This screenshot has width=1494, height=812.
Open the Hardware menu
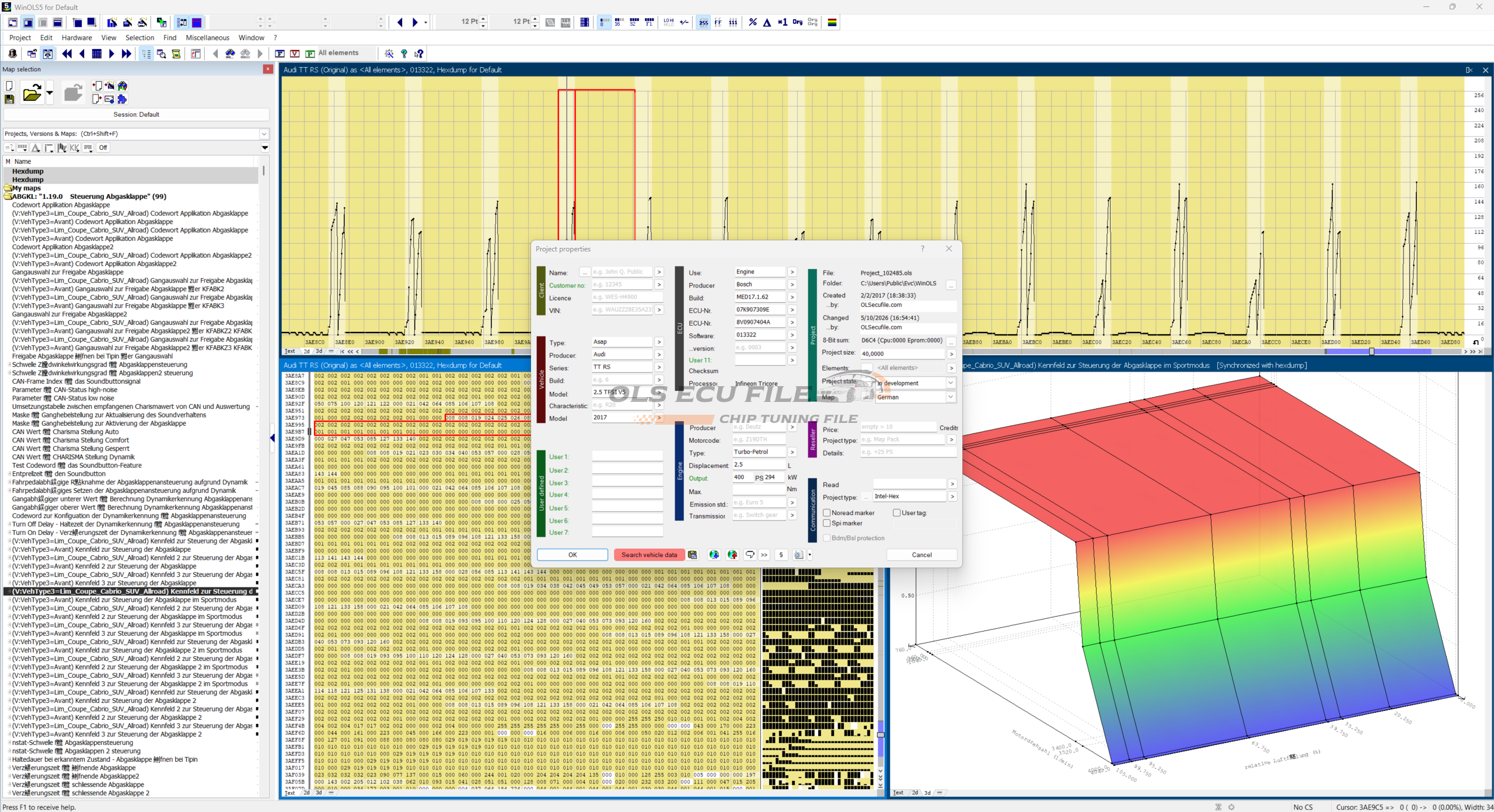76,38
